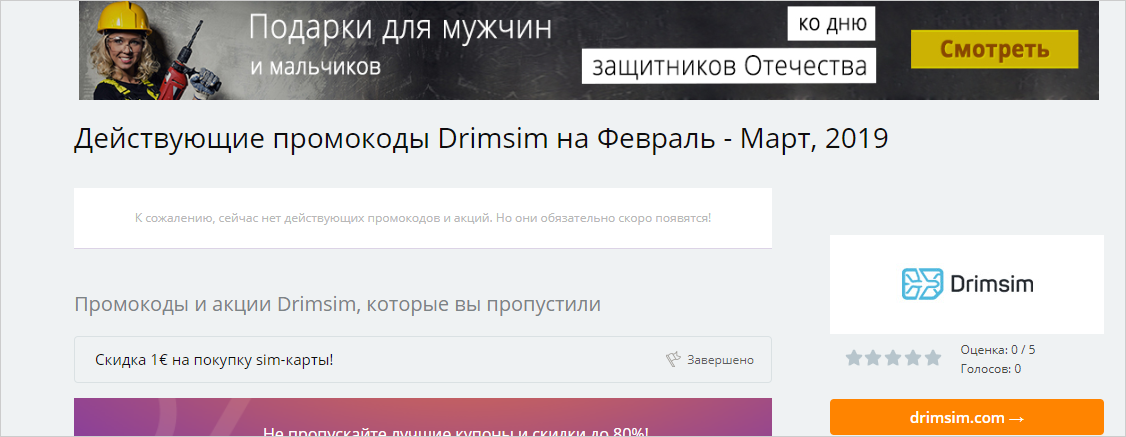
Task: Click the Завершено status label
Action: tap(720, 360)
